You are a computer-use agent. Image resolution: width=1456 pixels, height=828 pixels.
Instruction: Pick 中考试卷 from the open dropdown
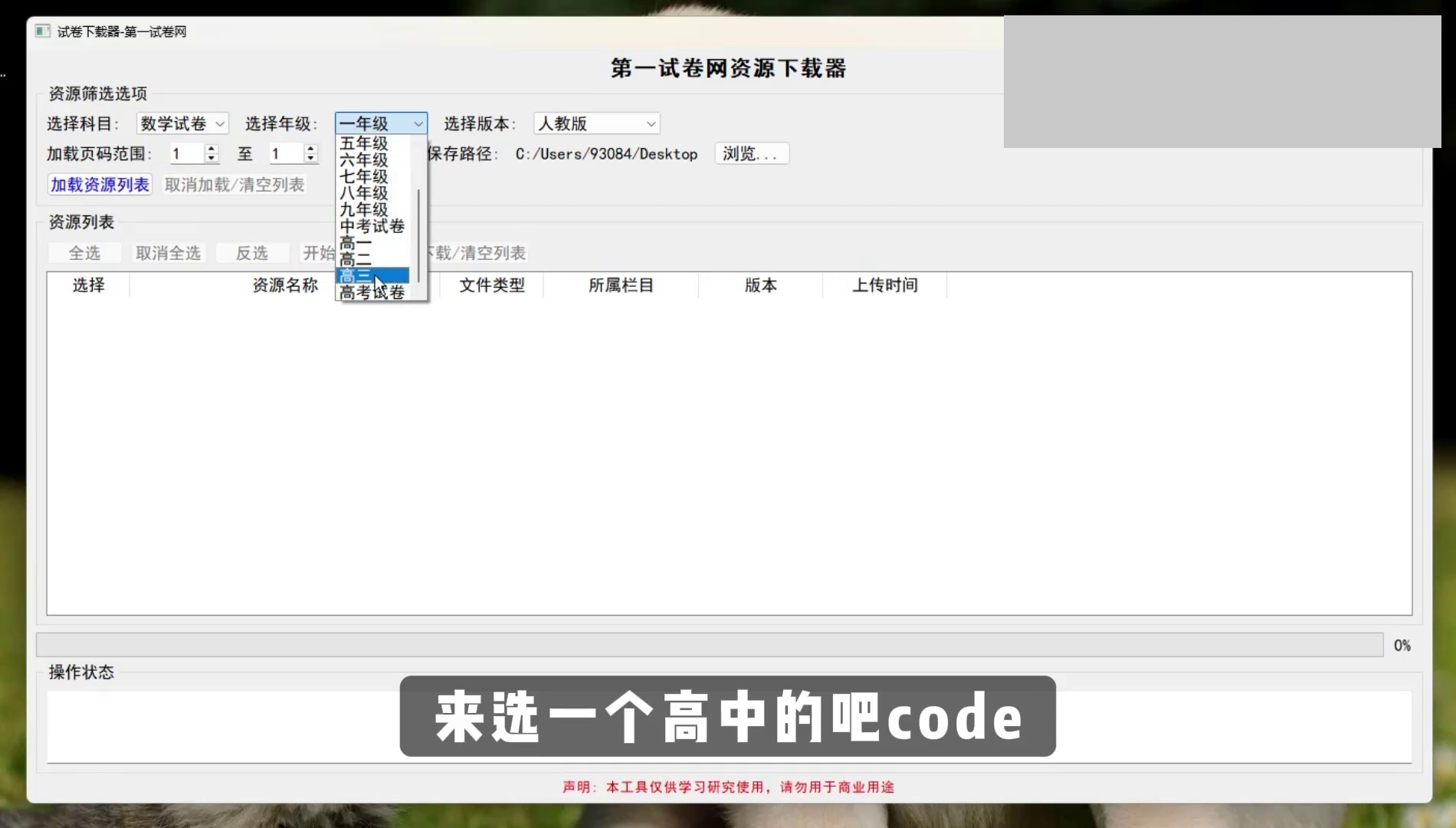click(372, 226)
